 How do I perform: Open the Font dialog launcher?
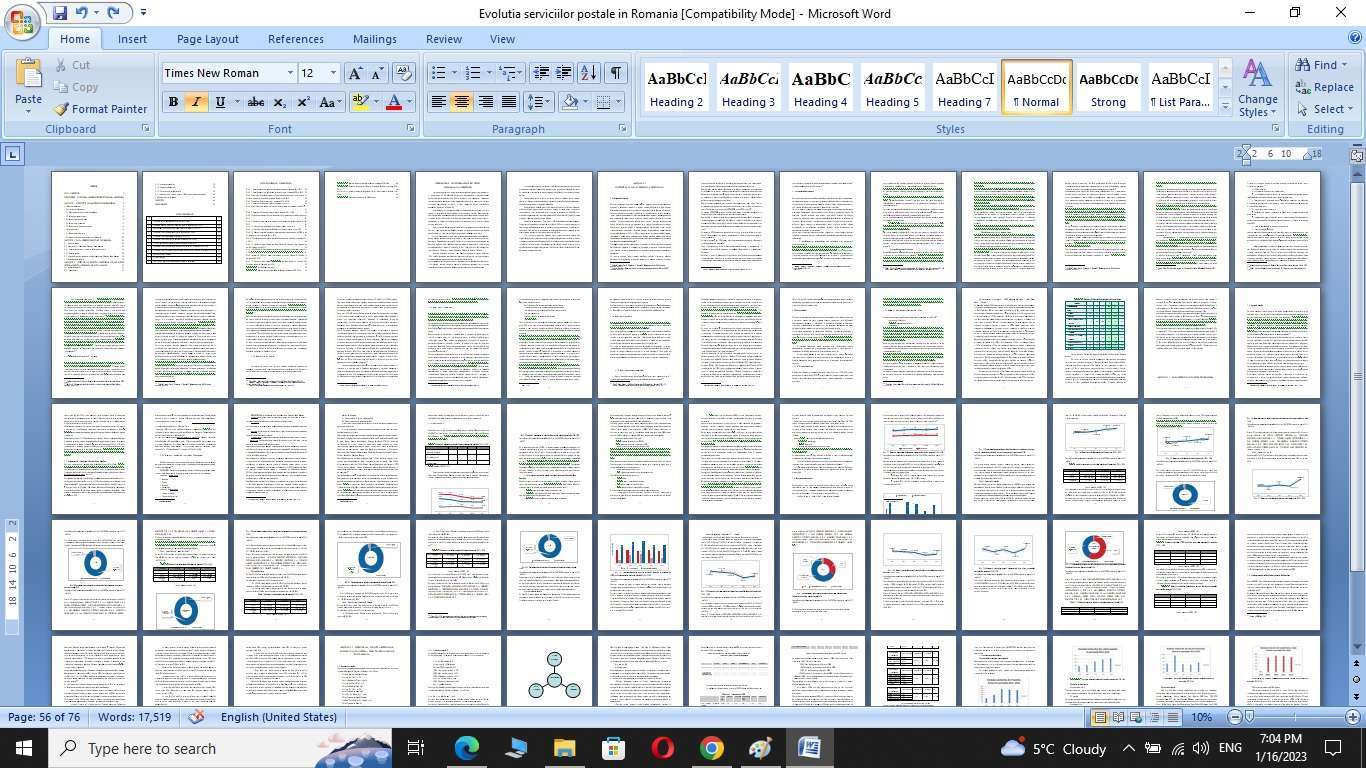[x=410, y=129]
